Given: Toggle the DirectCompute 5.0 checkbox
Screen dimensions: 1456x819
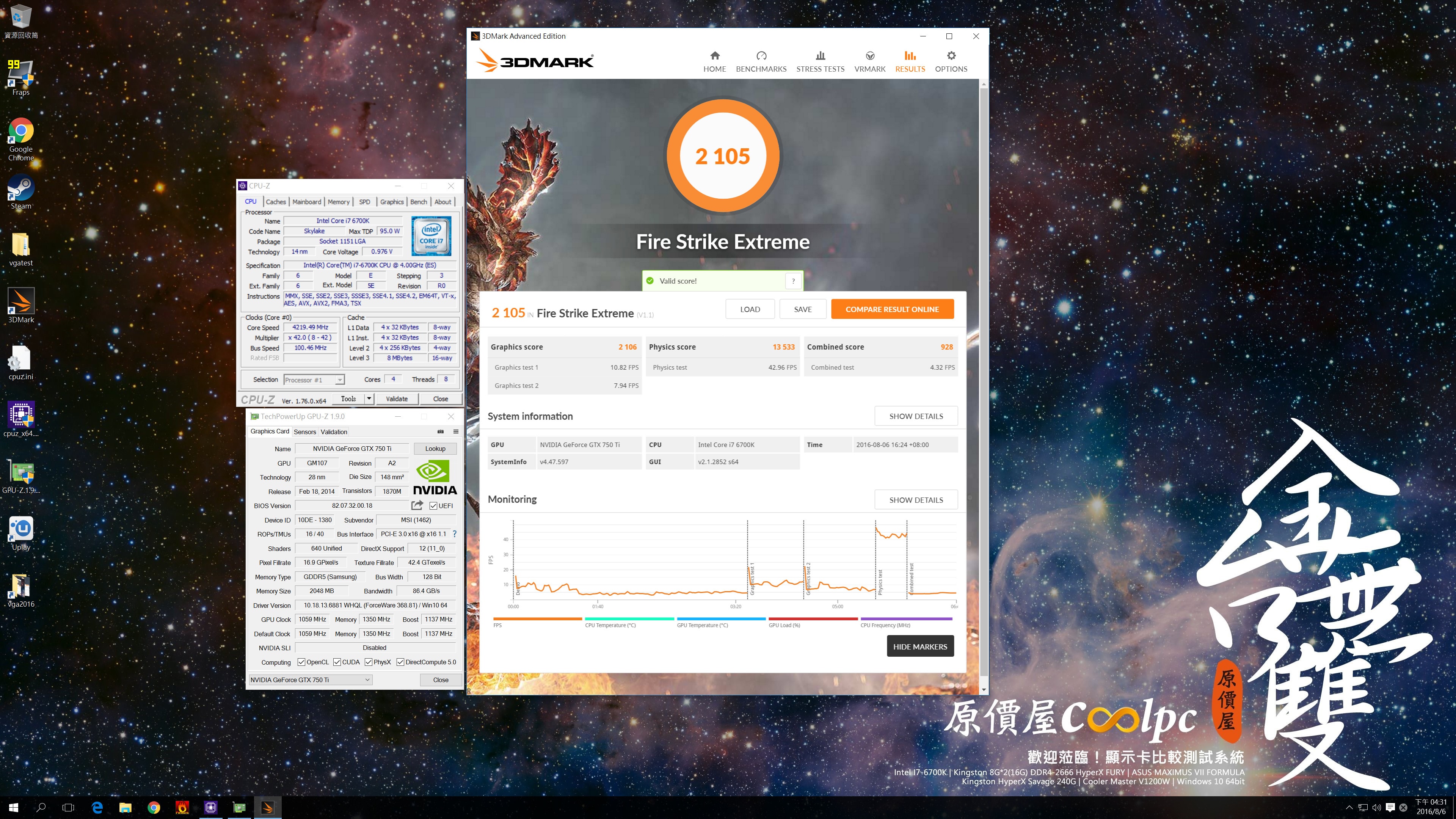Looking at the screenshot, I should click(x=400, y=662).
